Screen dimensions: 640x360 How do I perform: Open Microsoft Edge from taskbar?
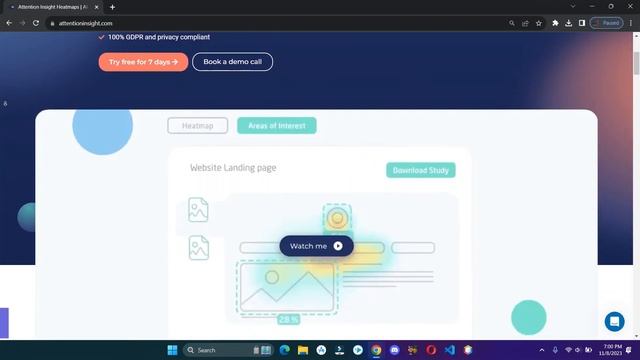(284, 350)
